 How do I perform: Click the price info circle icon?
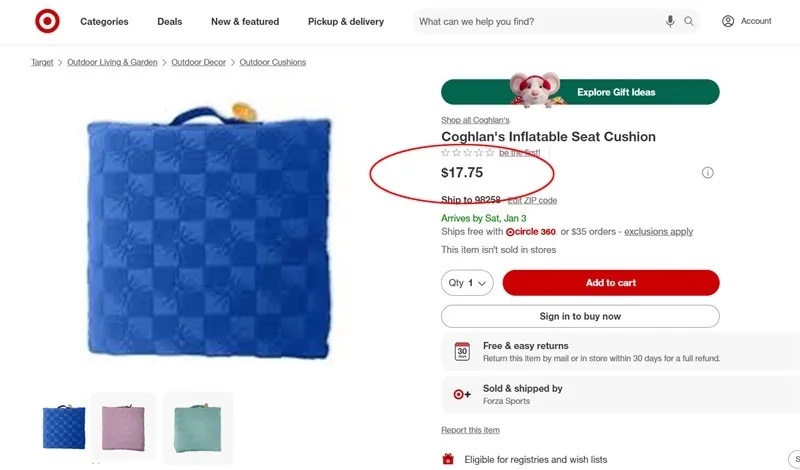(x=708, y=173)
